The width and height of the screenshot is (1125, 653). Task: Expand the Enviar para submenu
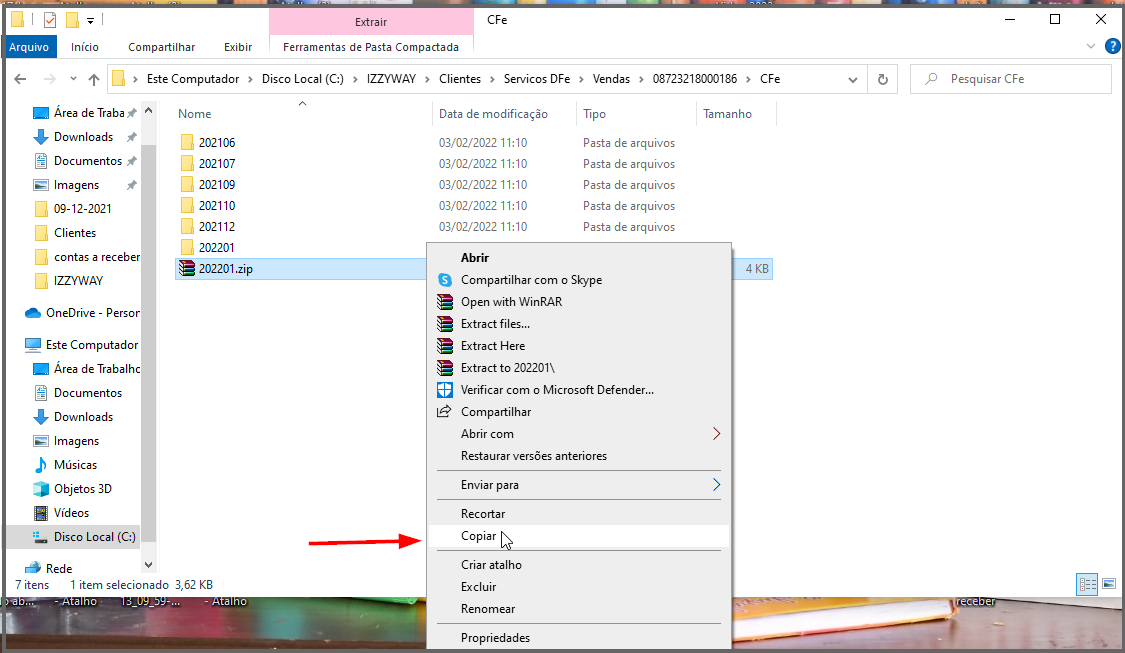pyautogui.click(x=716, y=485)
